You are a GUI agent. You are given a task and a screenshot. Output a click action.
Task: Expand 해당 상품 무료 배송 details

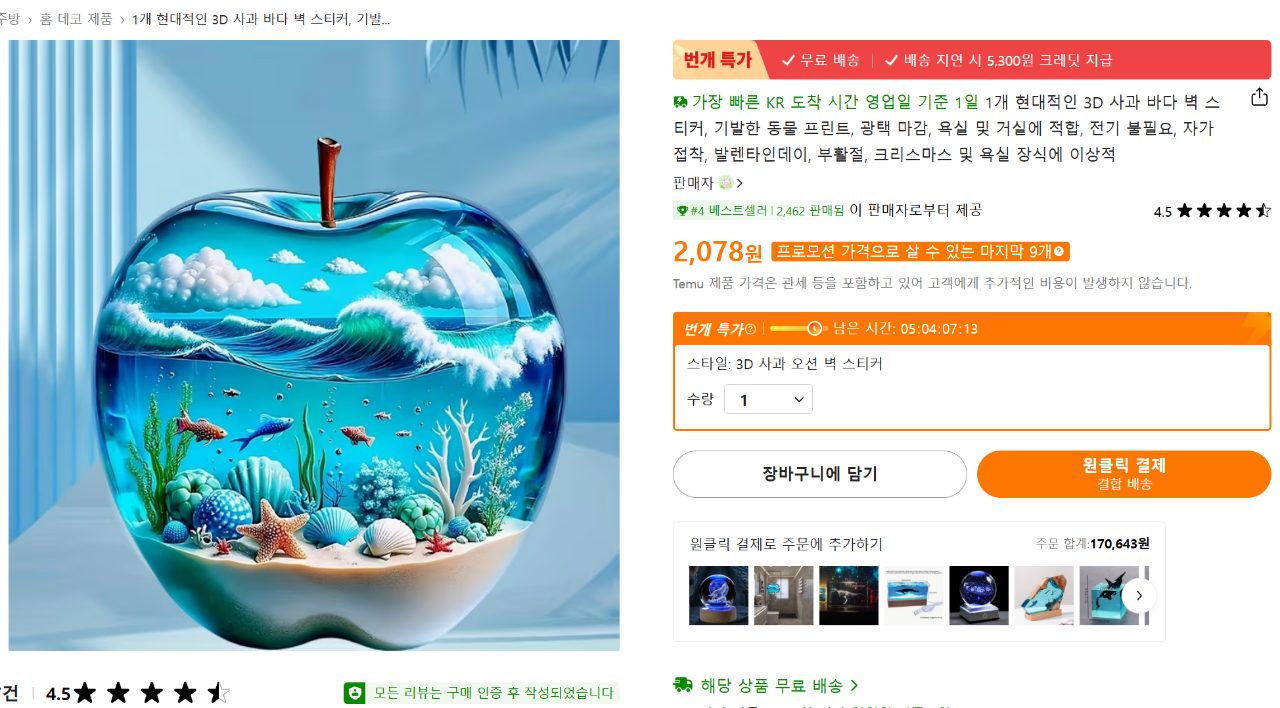(766, 685)
